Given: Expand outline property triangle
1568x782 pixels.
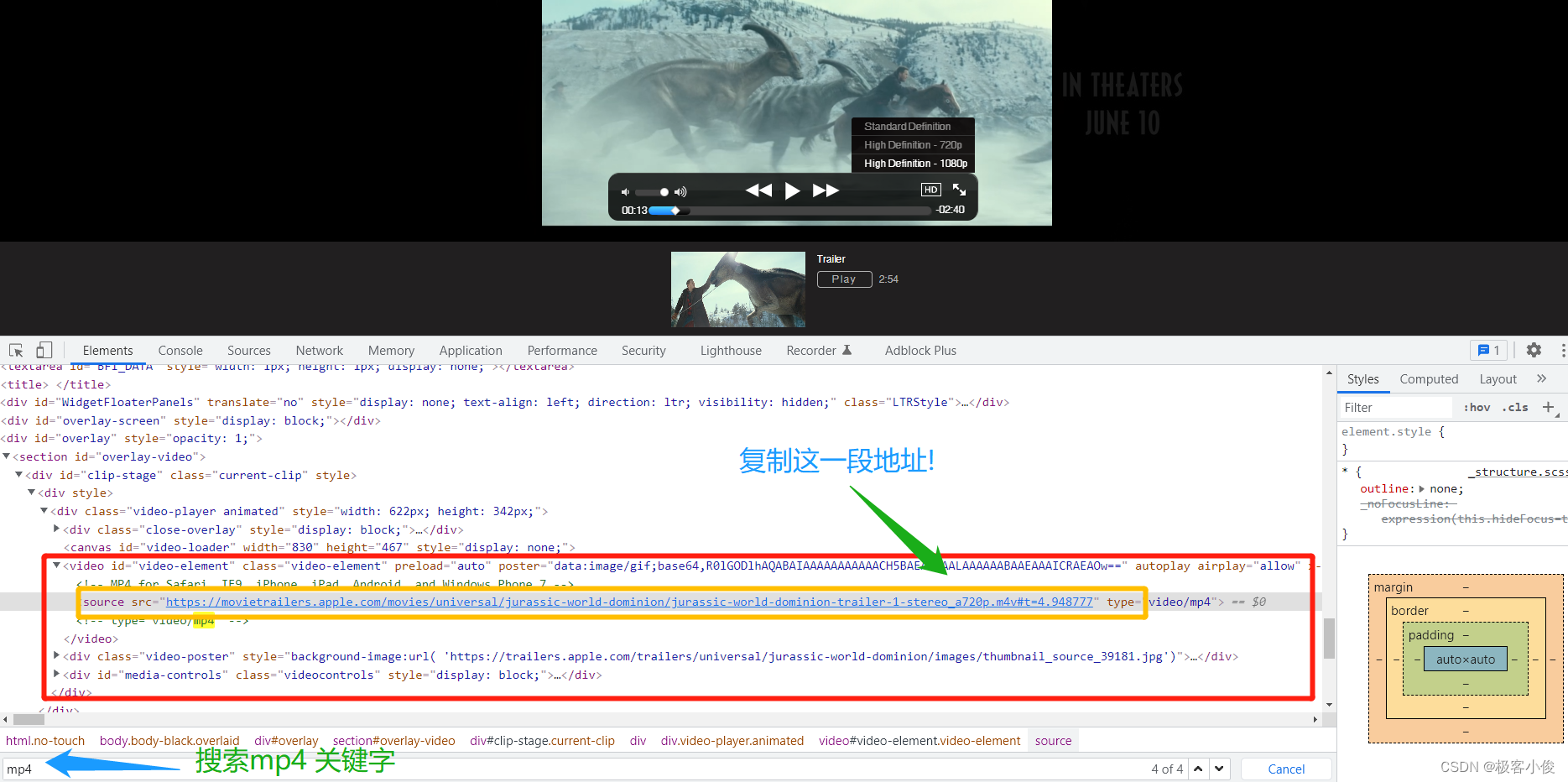Looking at the screenshot, I should point(1422,488).
